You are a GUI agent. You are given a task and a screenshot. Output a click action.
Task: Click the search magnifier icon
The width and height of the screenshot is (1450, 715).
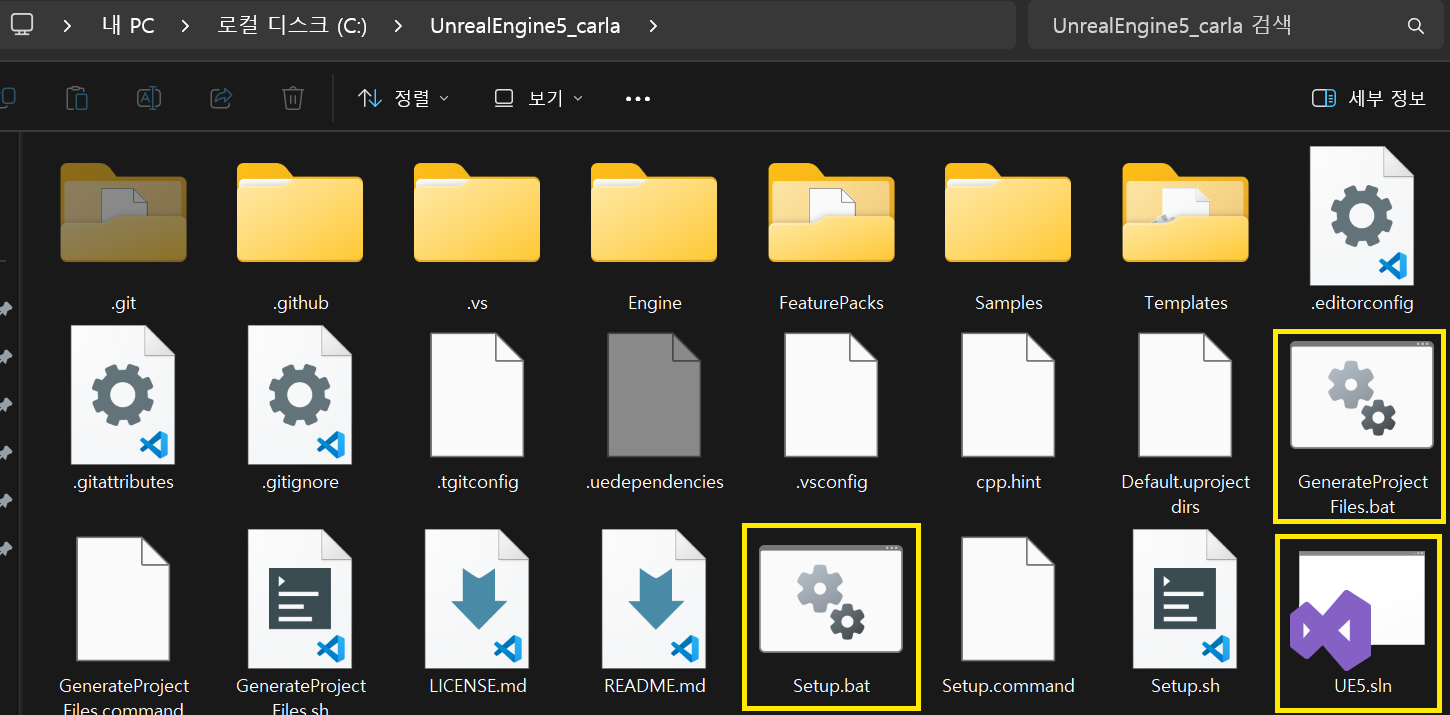[1415, 26]
